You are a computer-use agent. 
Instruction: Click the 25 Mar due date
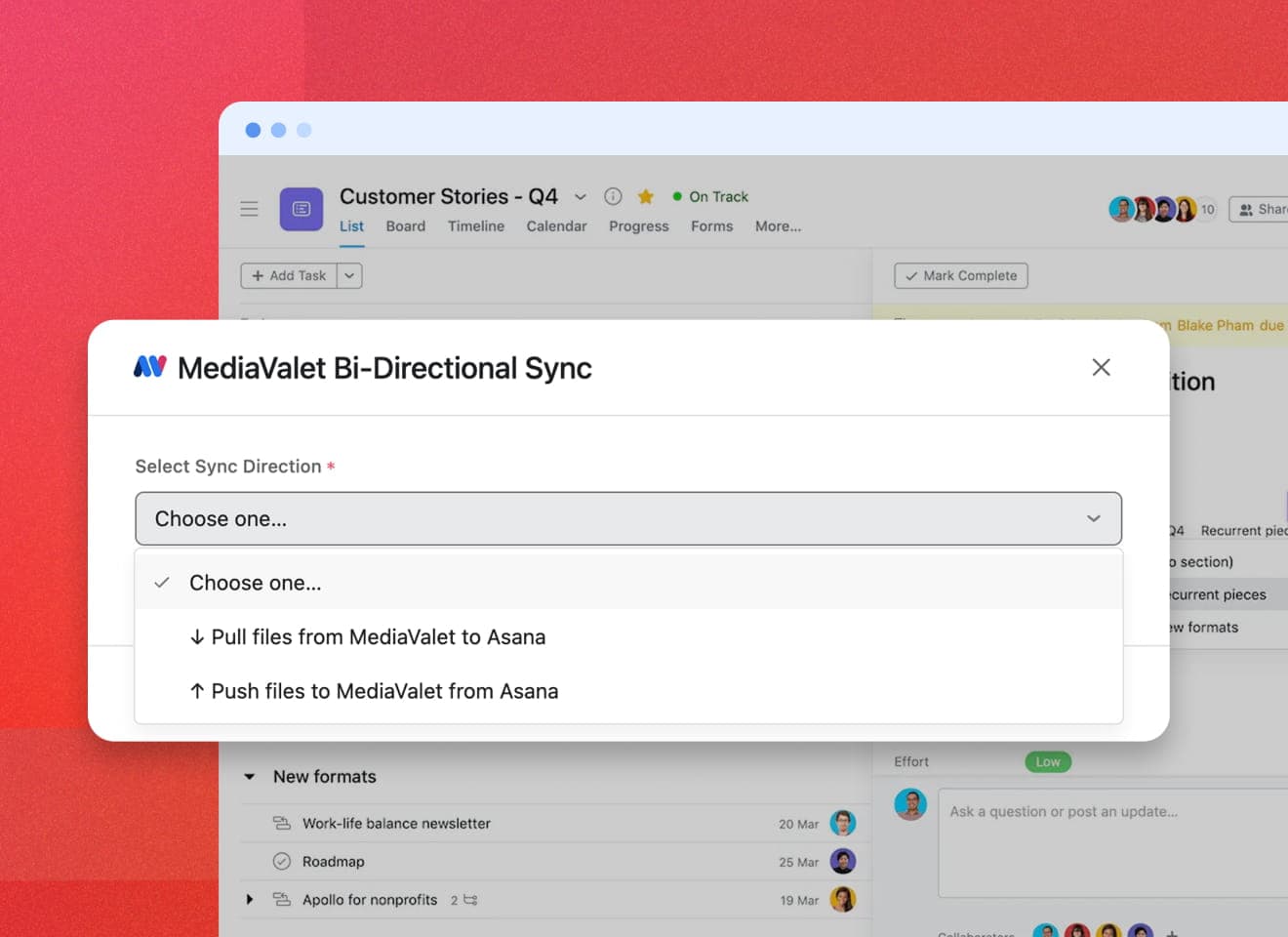tap(799, 863)
